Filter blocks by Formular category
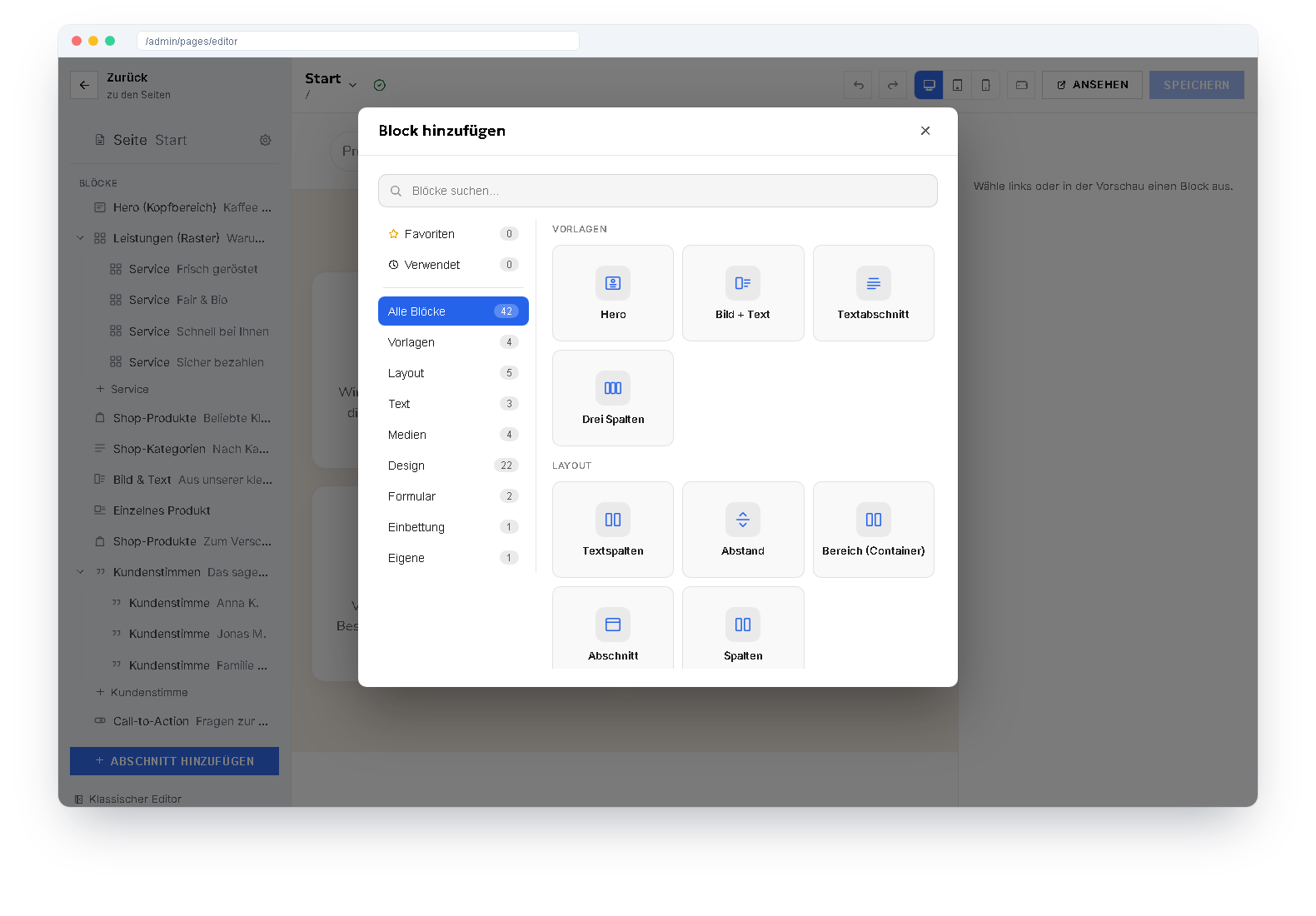This screenshot has height=916, width=1316. point(453,496)
